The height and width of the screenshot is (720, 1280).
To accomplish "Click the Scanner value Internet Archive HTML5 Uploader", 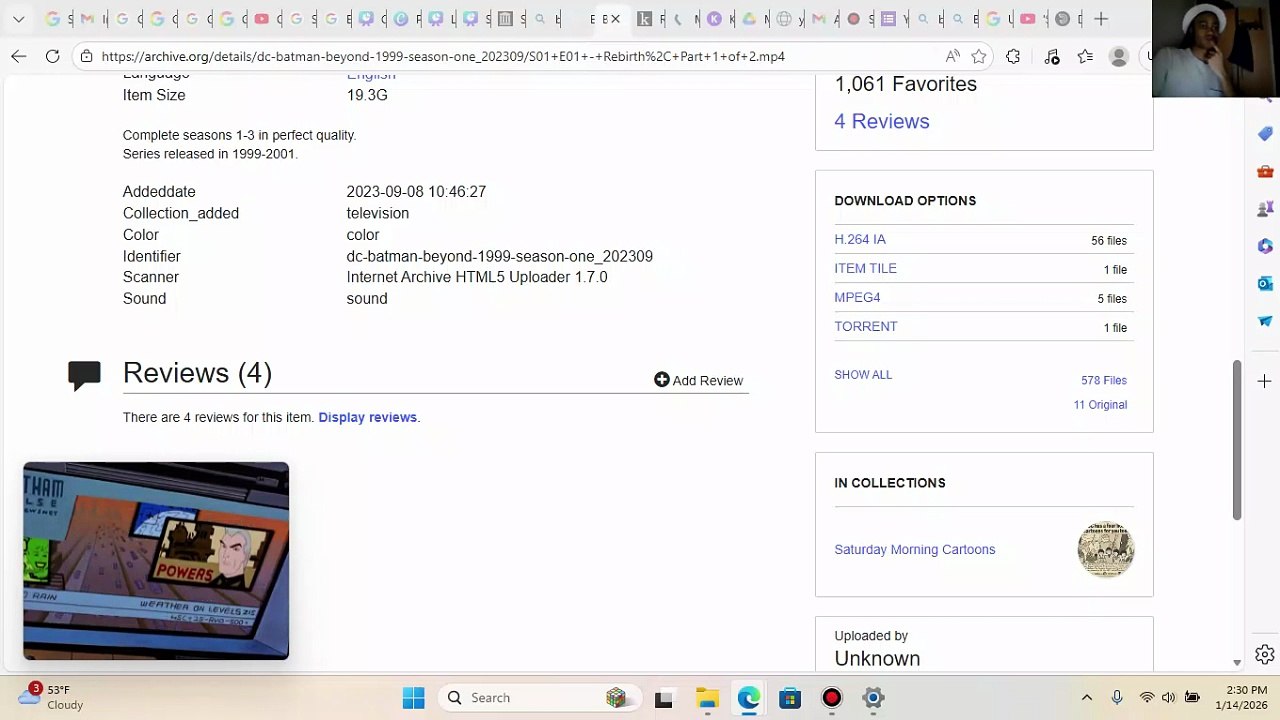I will 477,277.
